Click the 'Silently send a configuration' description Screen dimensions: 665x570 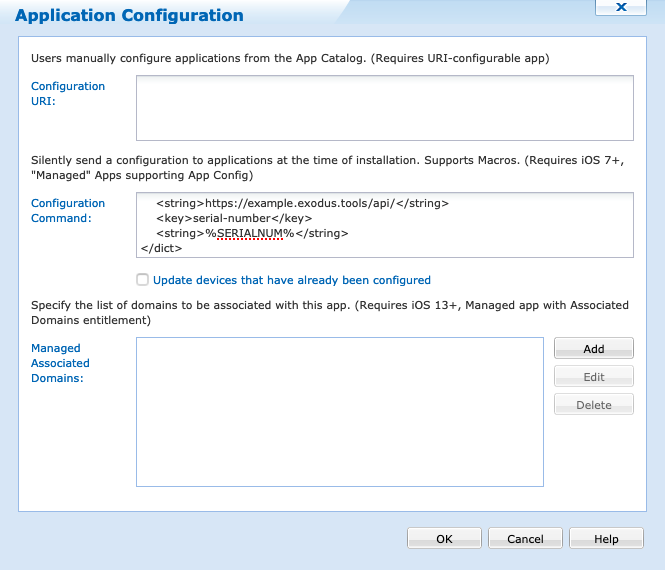[327, 168]
